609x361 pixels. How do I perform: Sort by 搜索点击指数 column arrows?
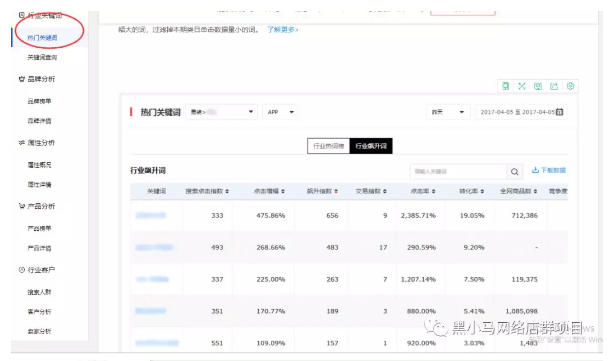pyautogui.click(x=227, y=191)
